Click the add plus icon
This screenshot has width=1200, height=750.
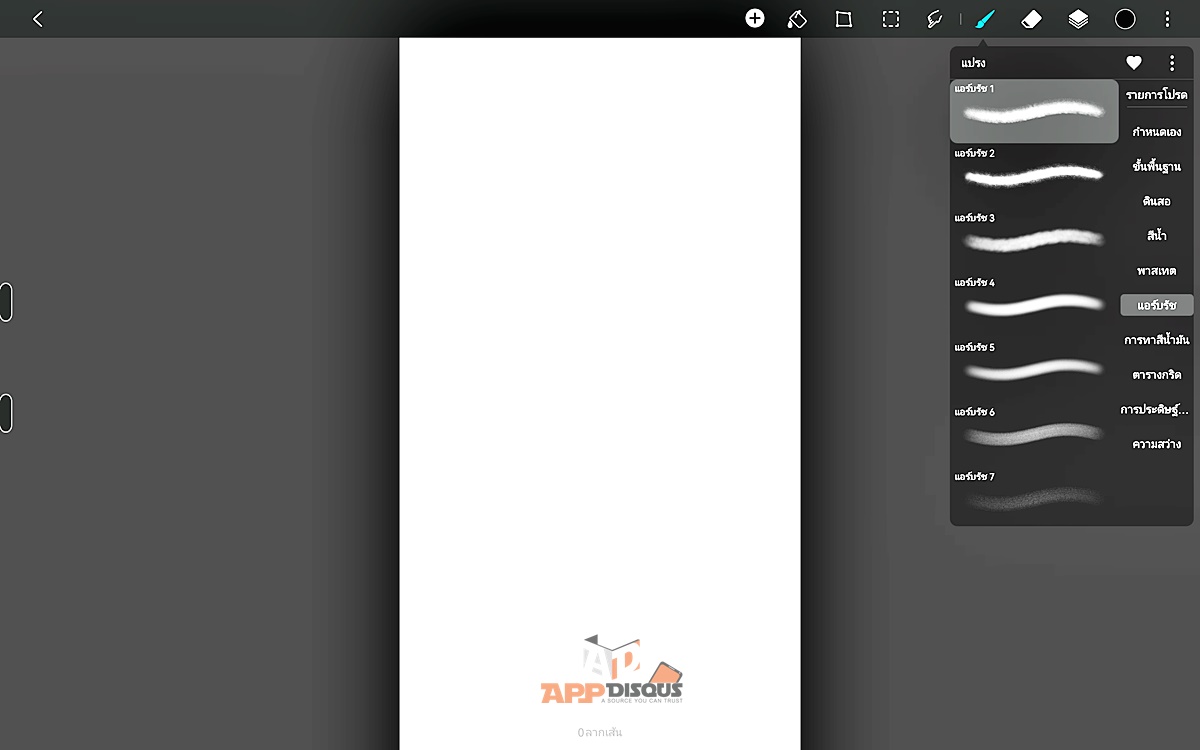tap(755, 19)
